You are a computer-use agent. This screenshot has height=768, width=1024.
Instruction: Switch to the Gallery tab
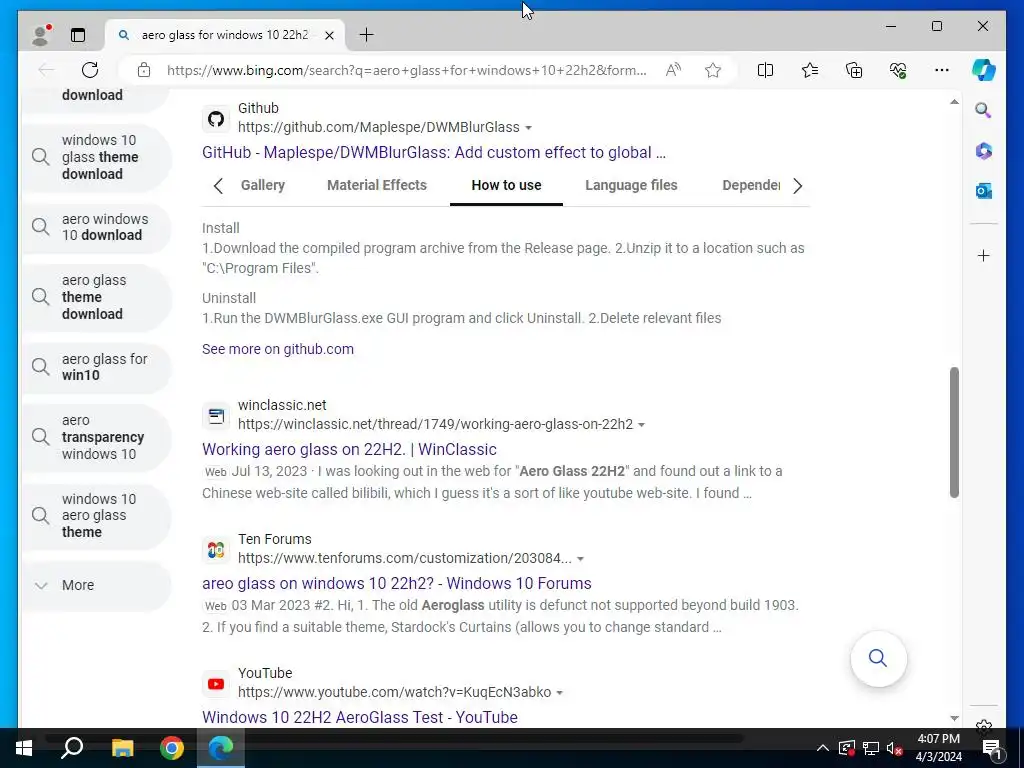263,185
